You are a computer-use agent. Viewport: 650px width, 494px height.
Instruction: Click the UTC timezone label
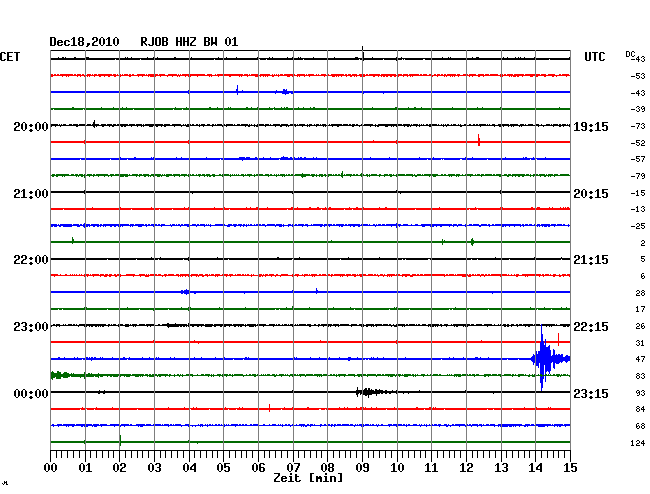[594, 57]
